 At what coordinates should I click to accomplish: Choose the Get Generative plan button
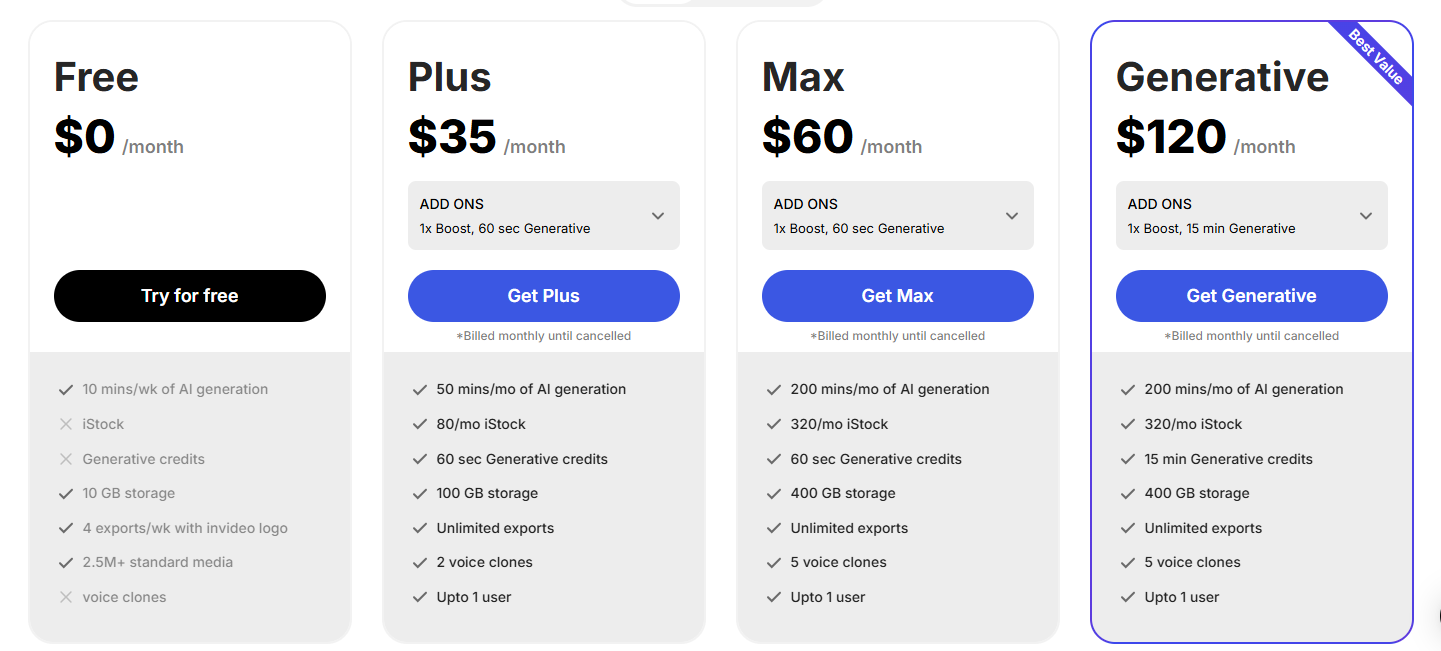[1251, 296]
